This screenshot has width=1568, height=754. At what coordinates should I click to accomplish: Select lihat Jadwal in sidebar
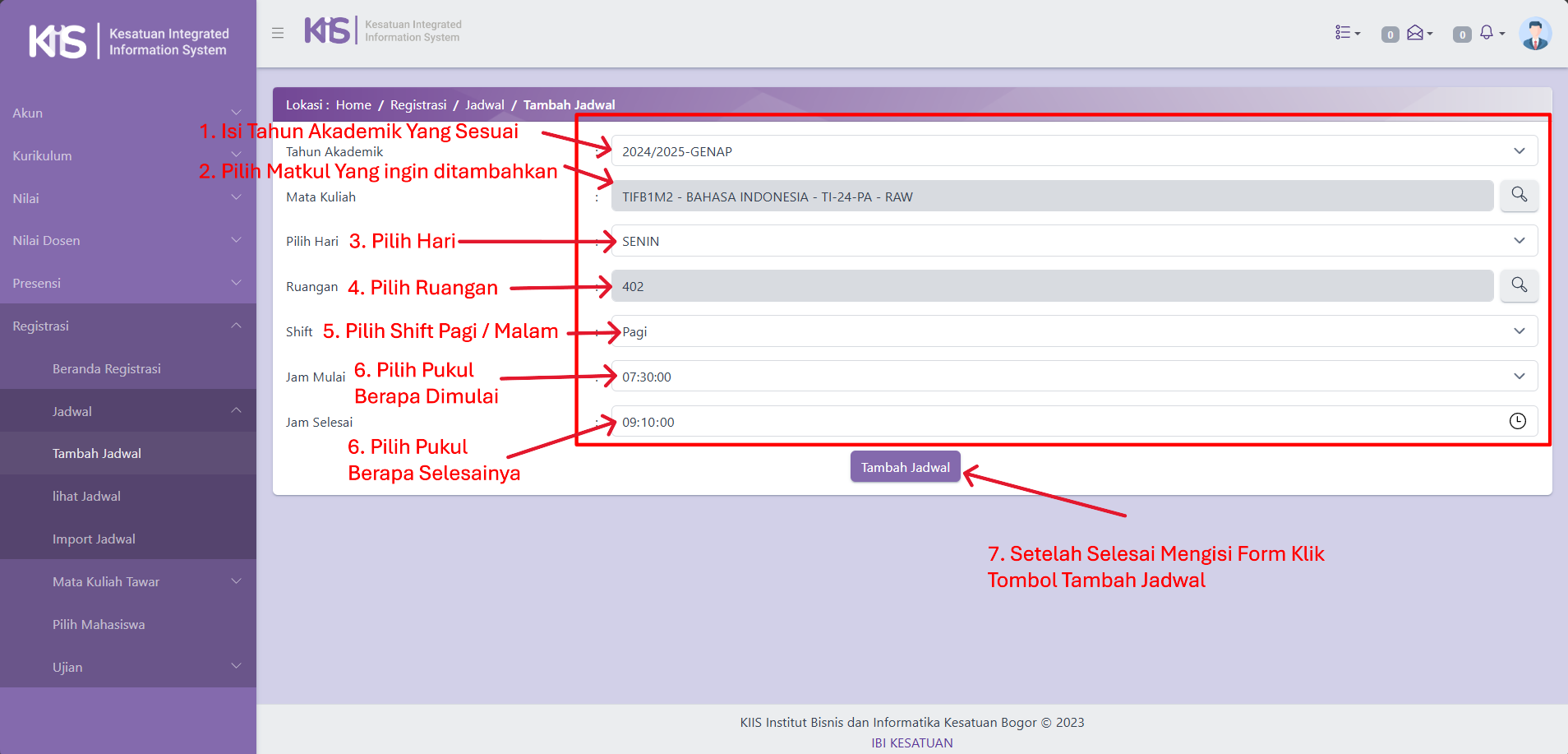tap(87, 496)
